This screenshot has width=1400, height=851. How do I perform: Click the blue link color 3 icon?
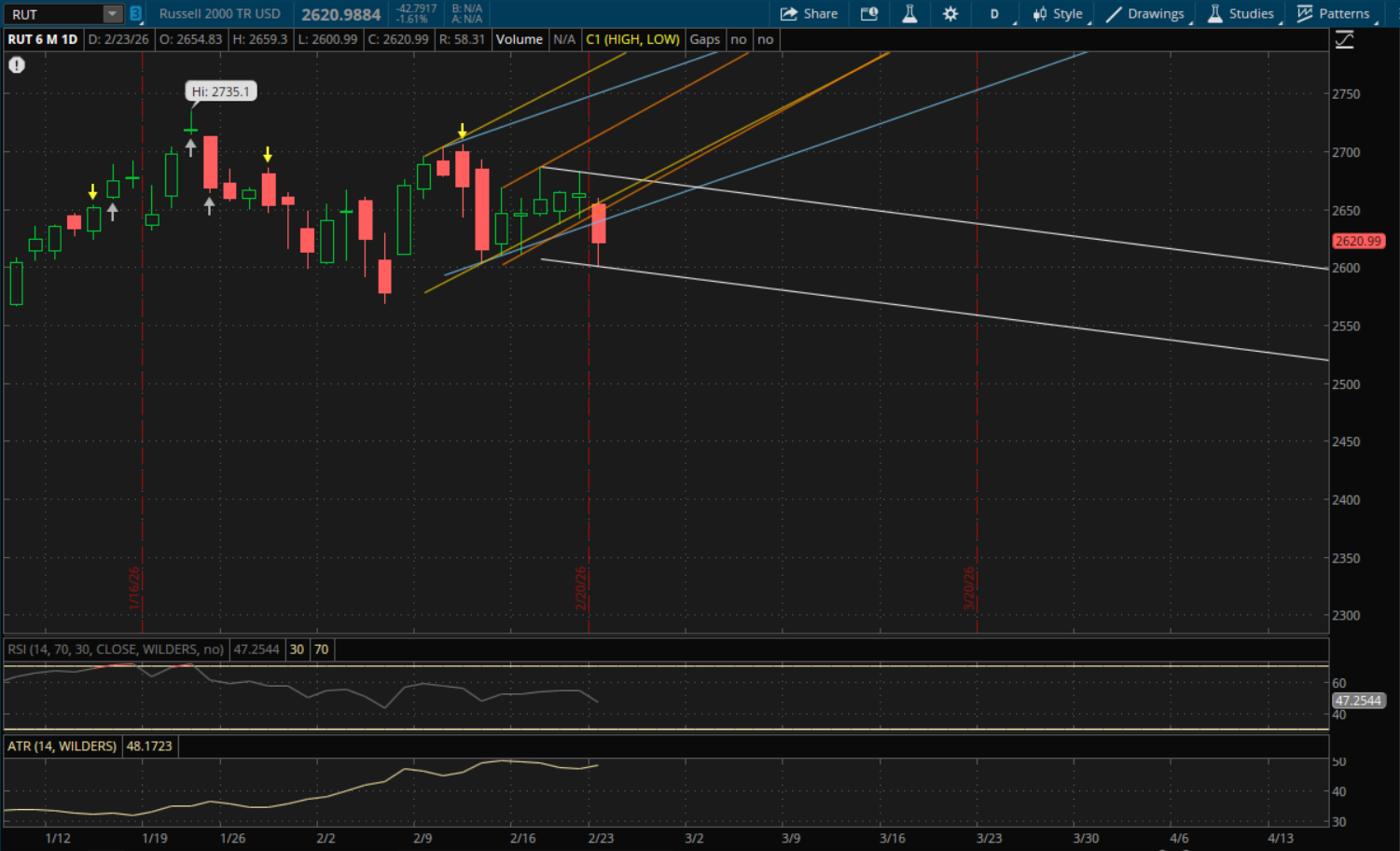click(135, 14)
